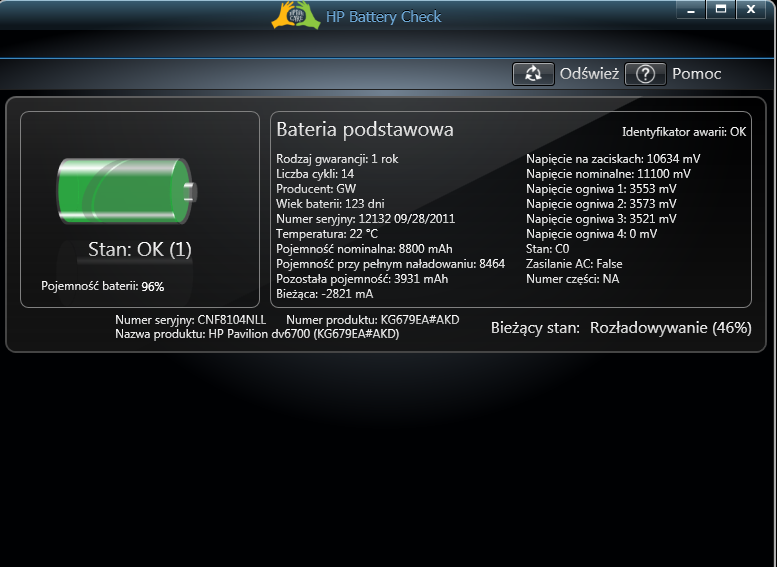Click the HP Battery Check title text

tap(383, 17)
